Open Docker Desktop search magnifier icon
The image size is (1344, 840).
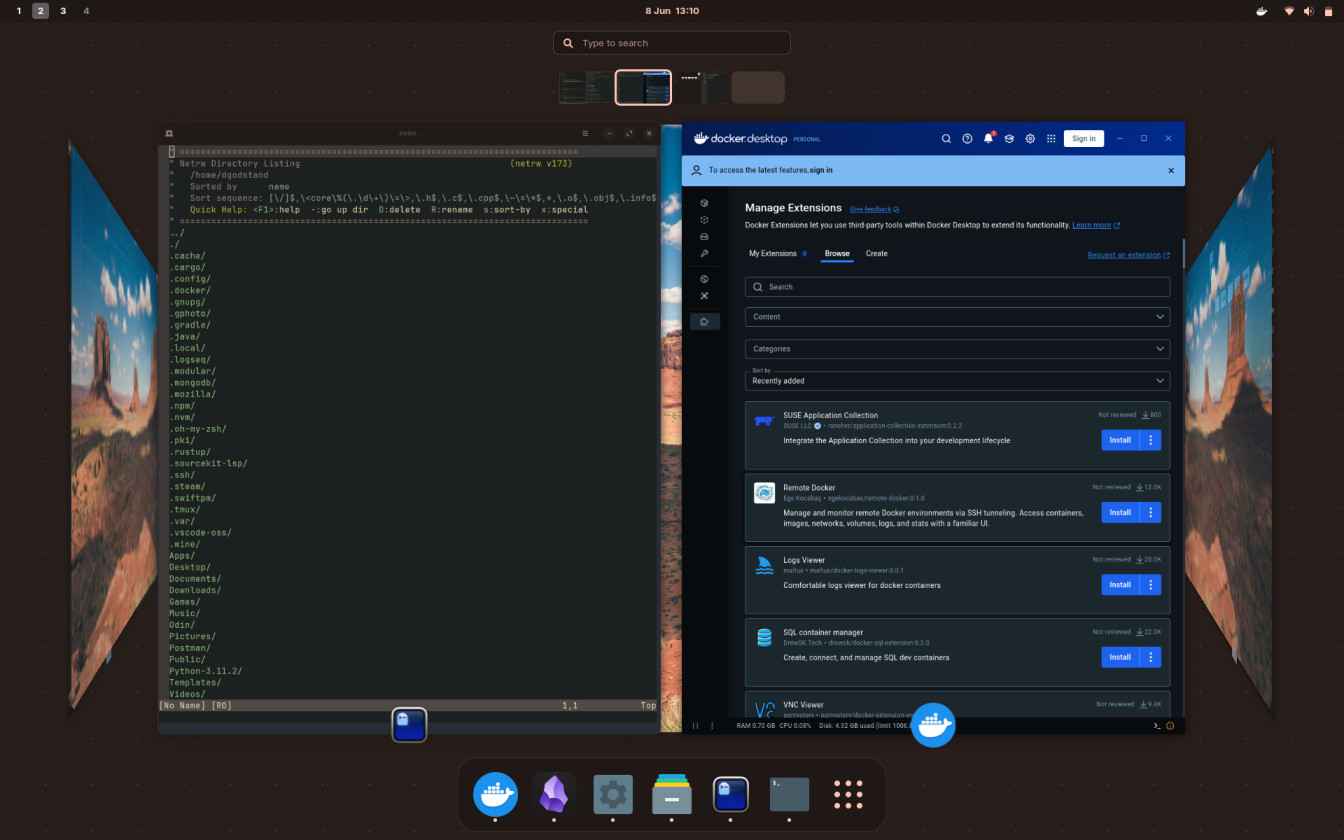(946, 139)
